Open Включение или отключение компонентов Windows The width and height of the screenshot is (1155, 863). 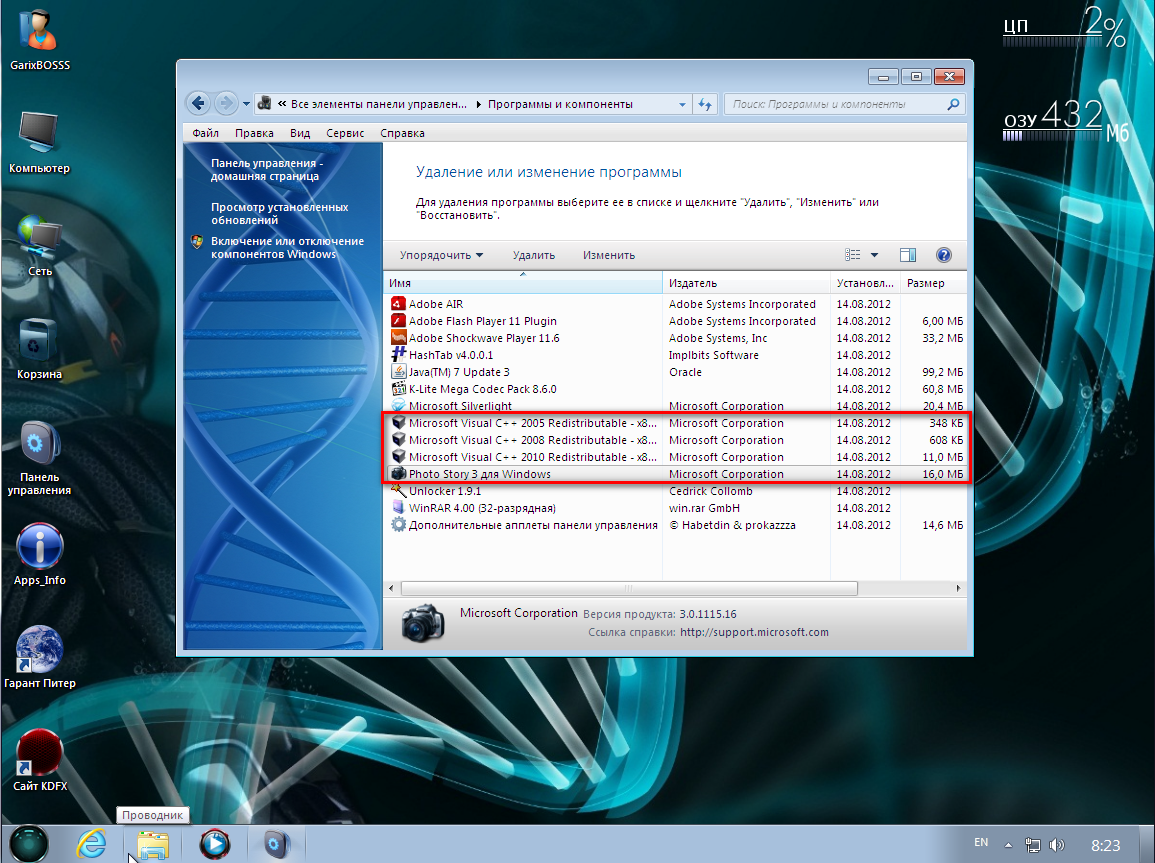pos(287,247)
